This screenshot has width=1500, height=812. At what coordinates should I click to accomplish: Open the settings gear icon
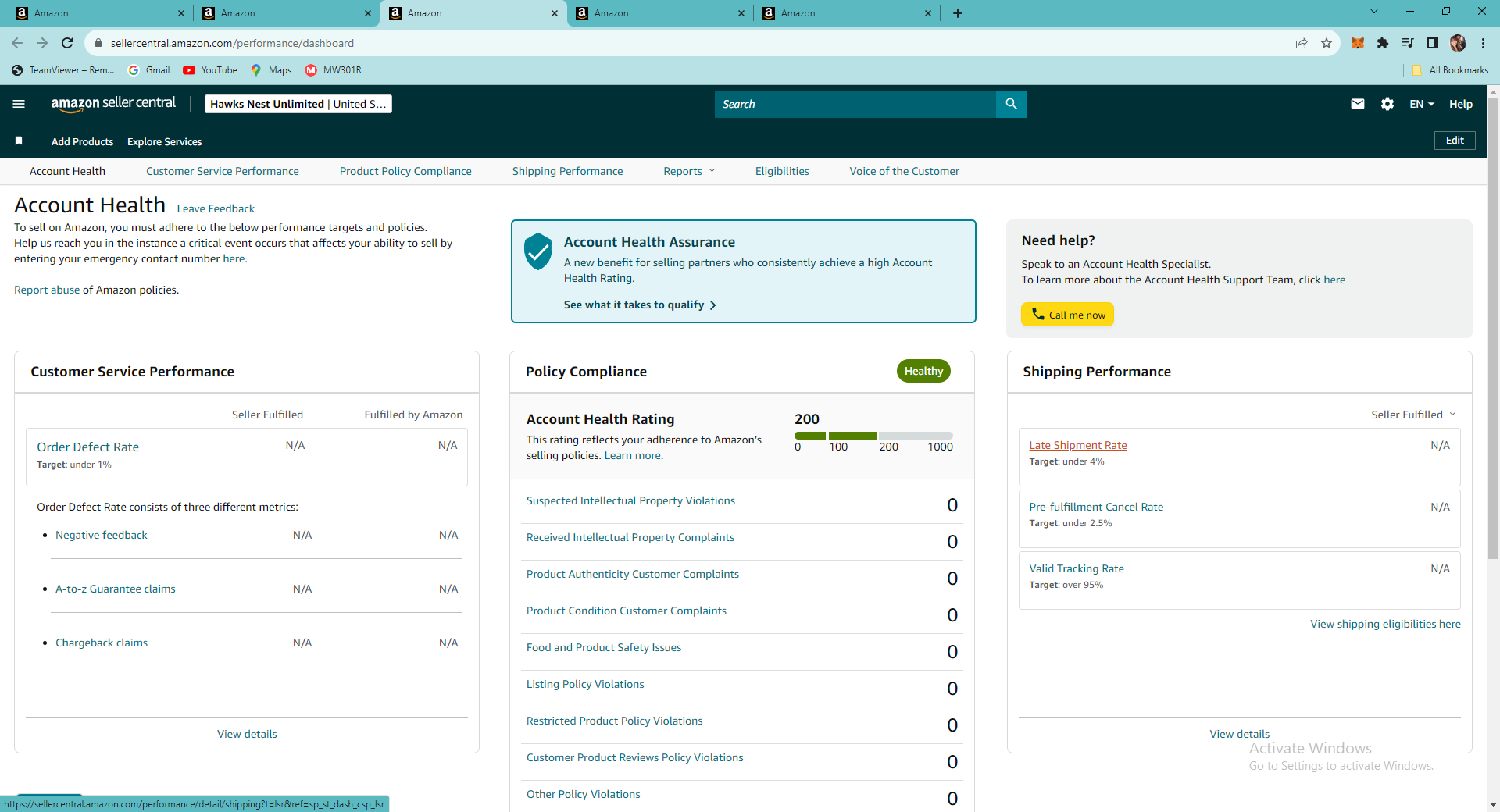point(1387,104)
